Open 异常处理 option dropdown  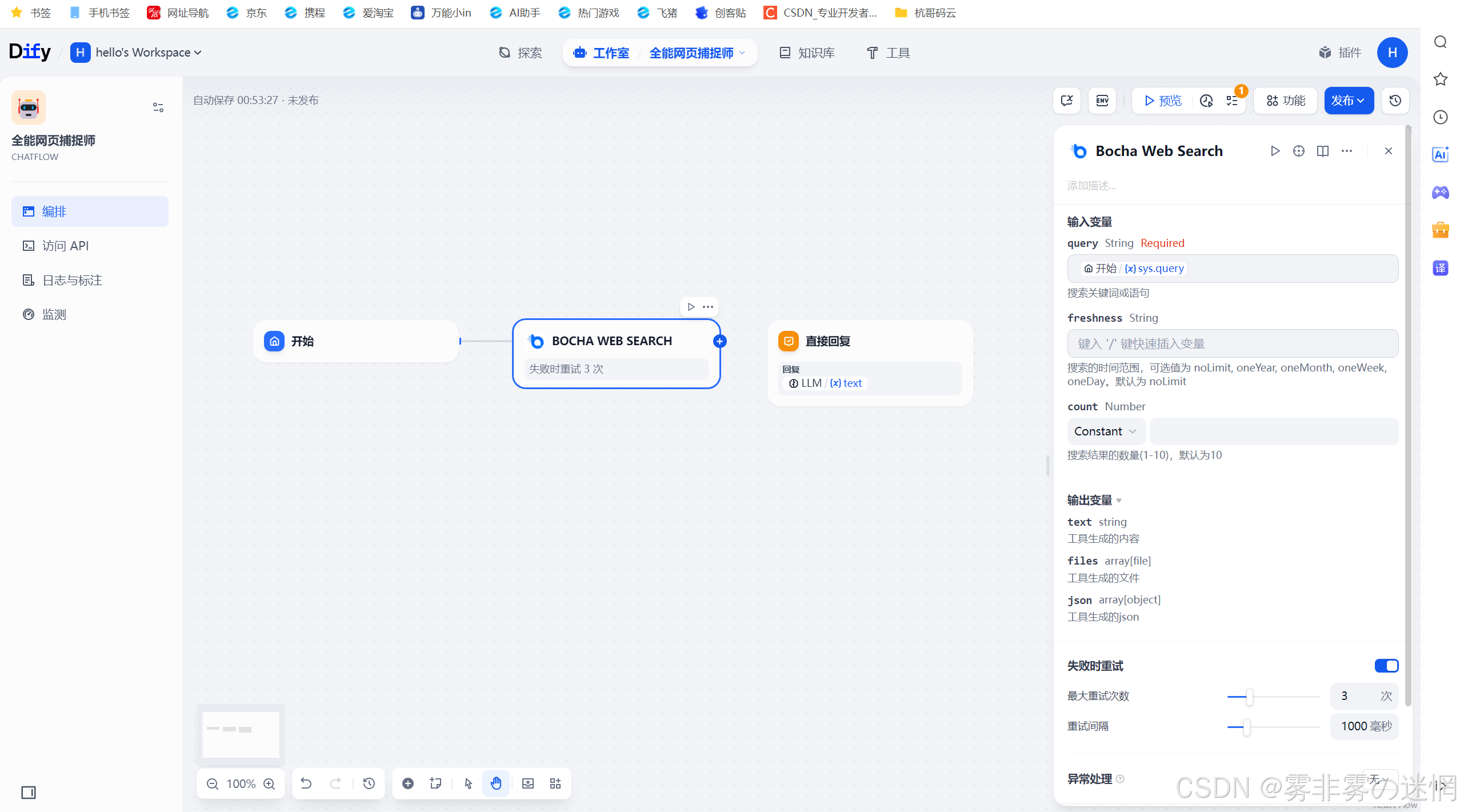(x=1379, y=778)
